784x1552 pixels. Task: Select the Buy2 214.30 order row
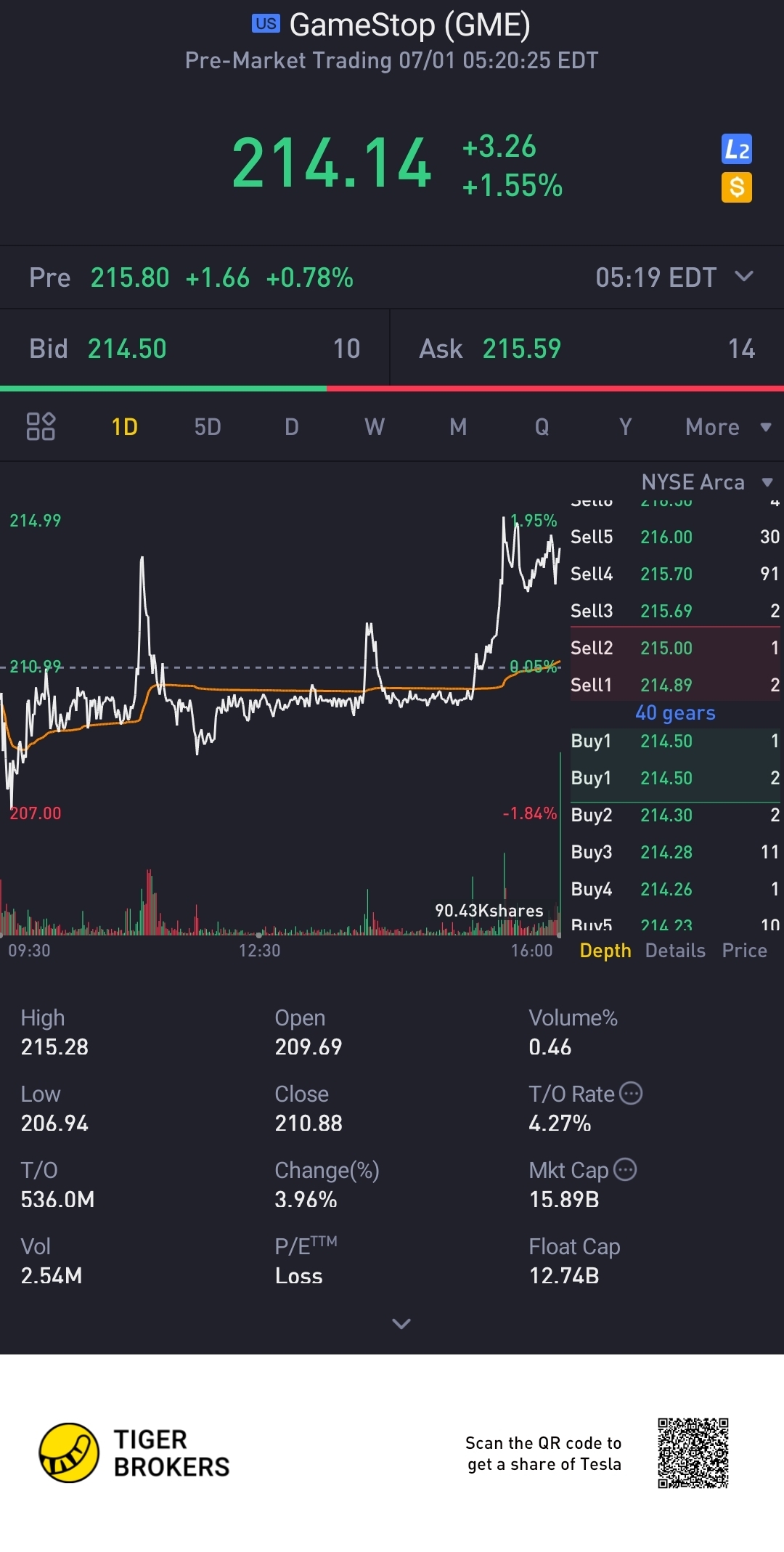(675, 815)
